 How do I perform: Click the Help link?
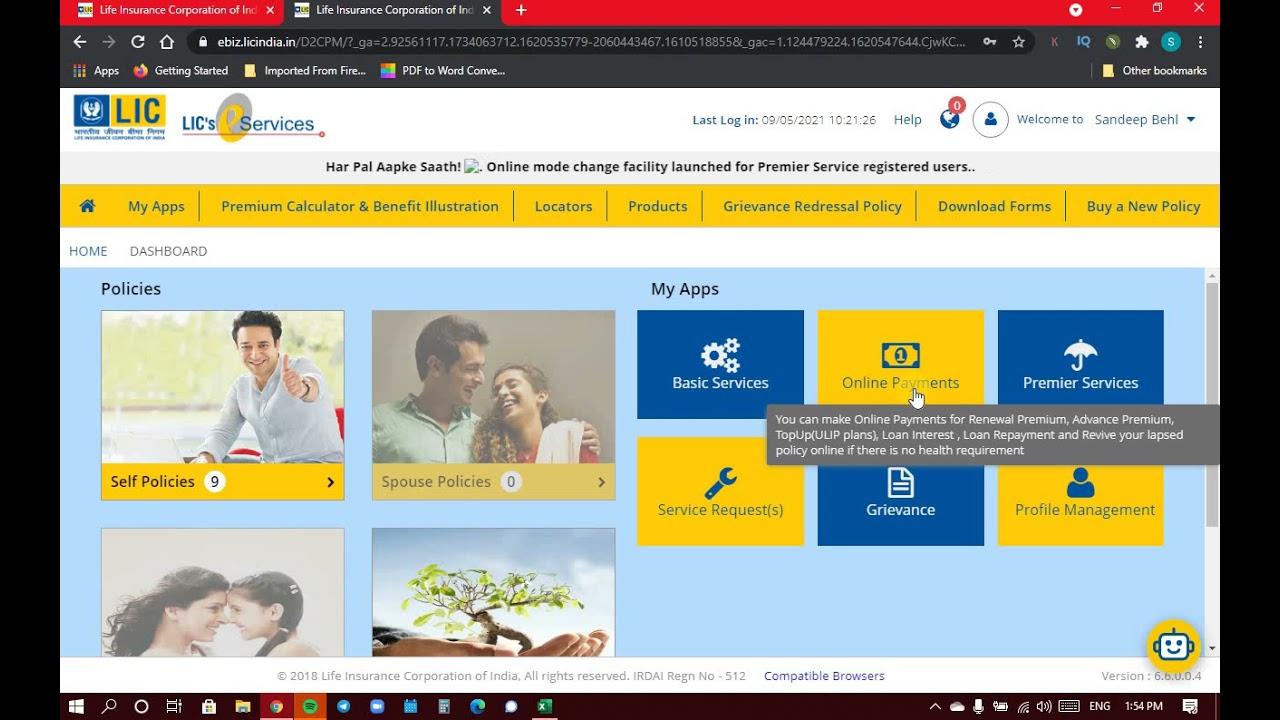point(907,119)
